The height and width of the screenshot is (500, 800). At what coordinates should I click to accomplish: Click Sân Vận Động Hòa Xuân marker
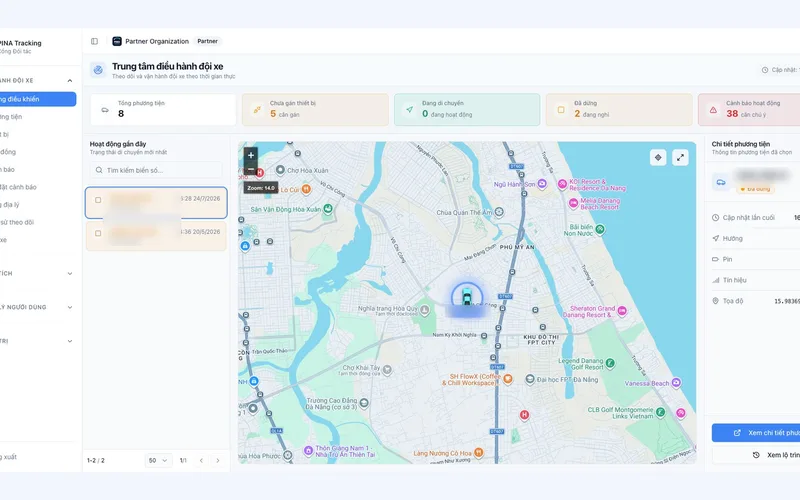tap(328, 209)
